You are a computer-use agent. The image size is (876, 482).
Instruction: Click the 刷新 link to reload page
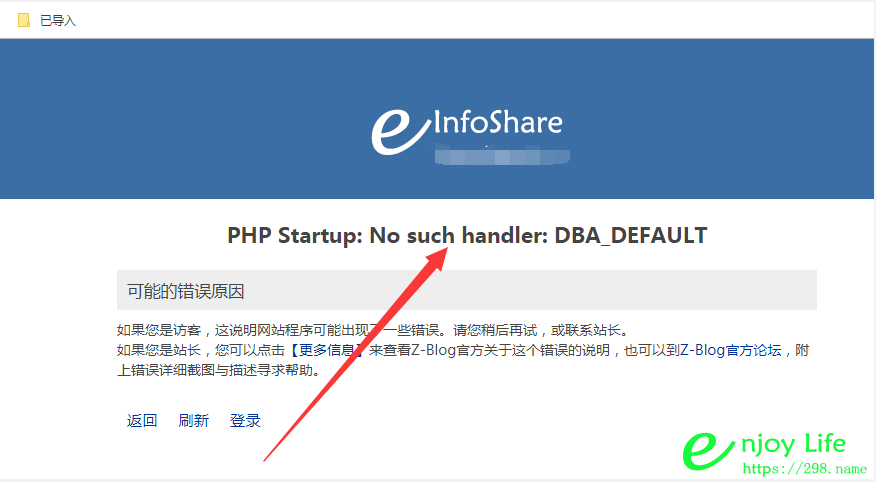pos(193,421)
